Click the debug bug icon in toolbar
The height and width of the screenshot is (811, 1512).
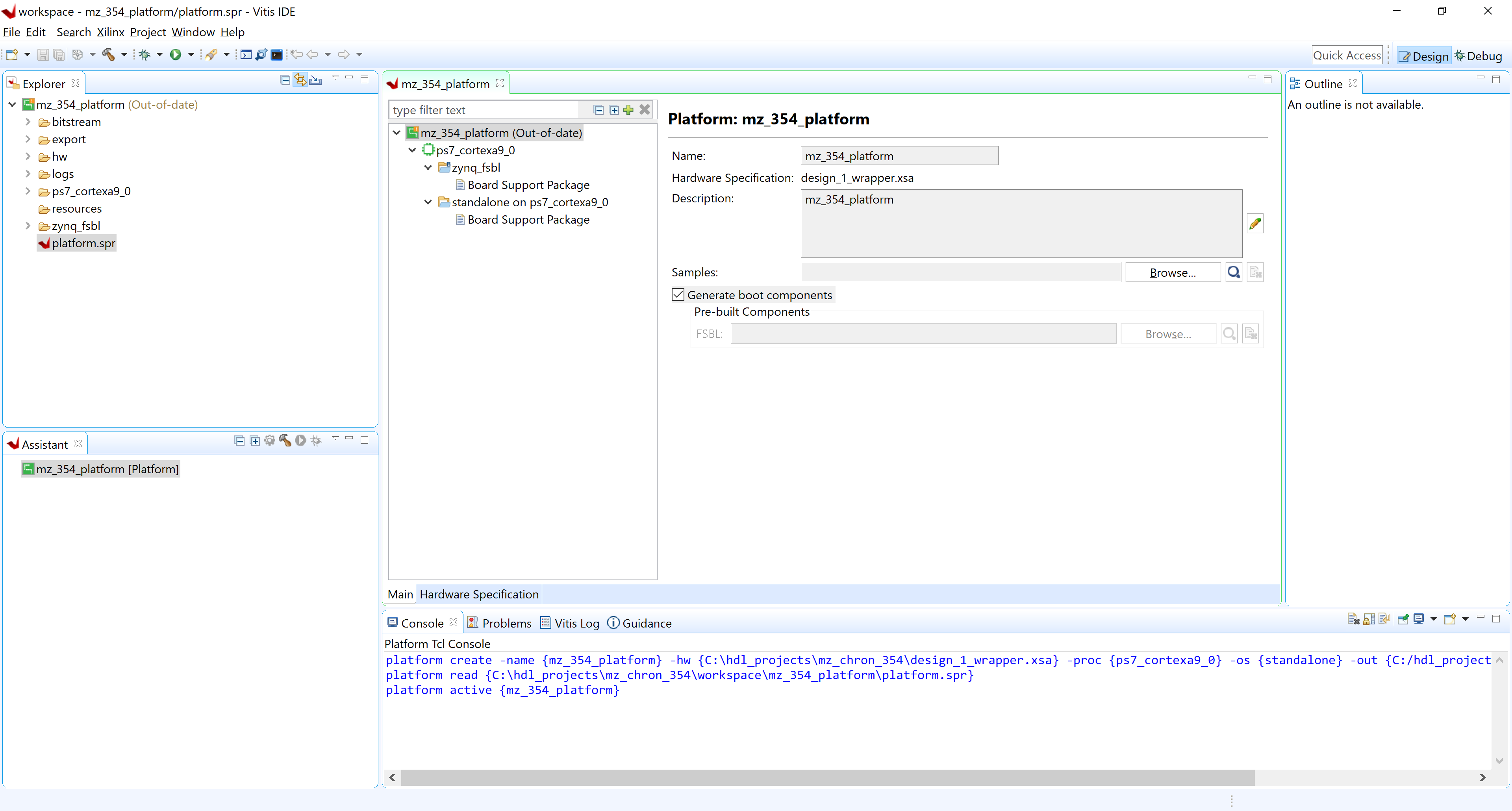145,55
